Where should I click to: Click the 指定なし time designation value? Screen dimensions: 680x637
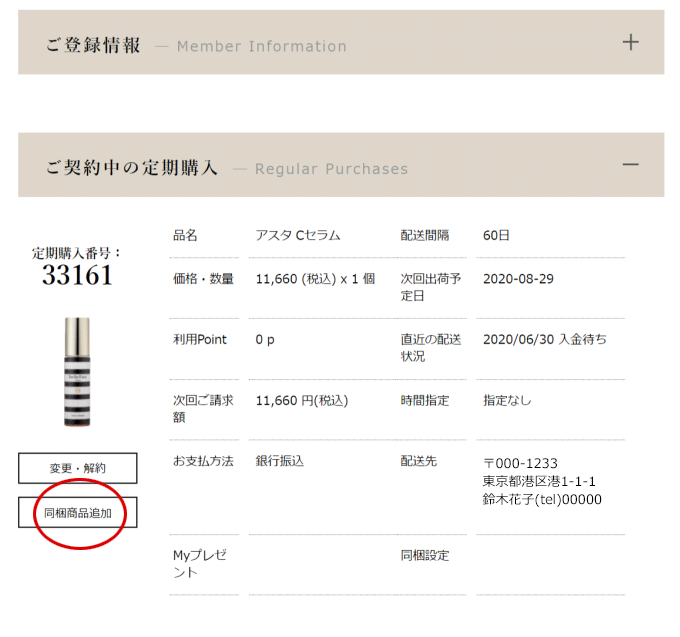coord(507,401)
